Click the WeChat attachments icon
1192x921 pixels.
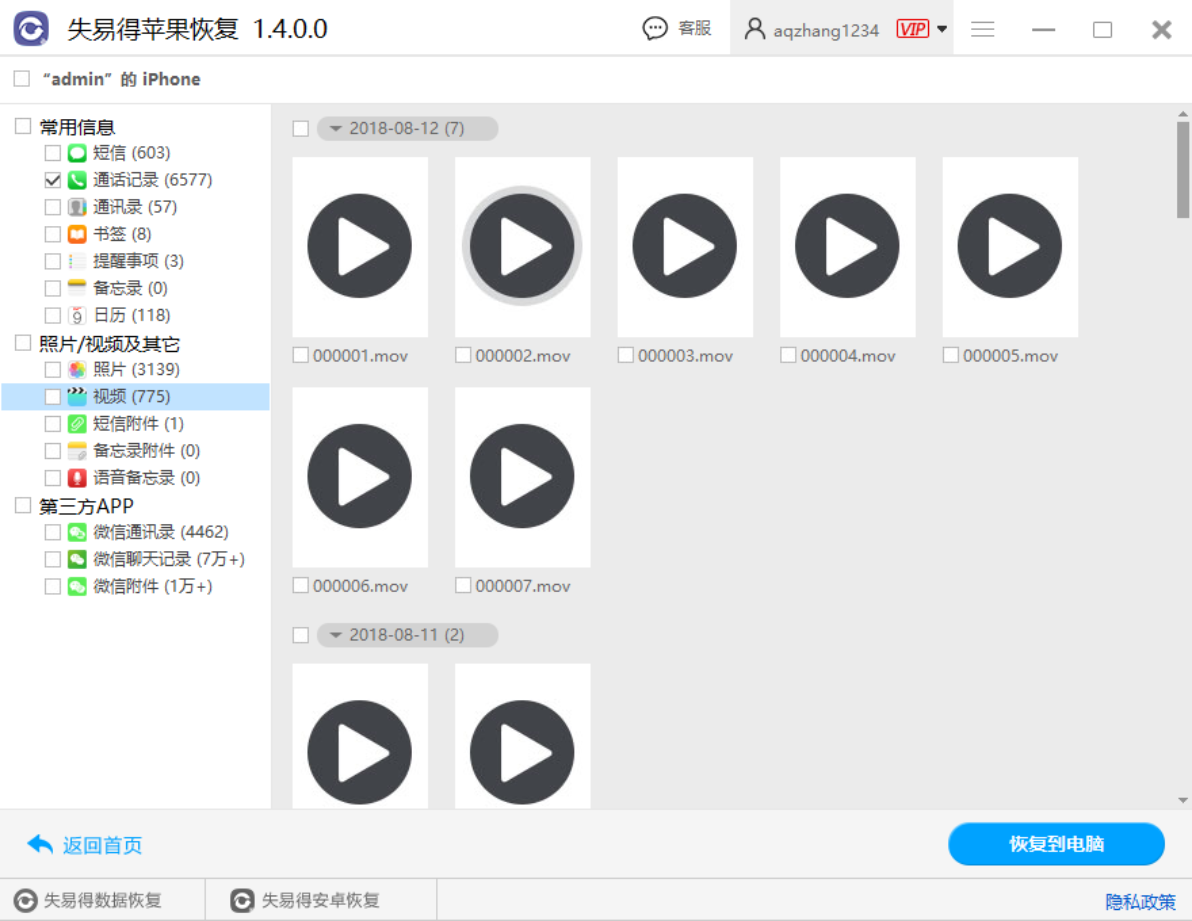[77, 587]
